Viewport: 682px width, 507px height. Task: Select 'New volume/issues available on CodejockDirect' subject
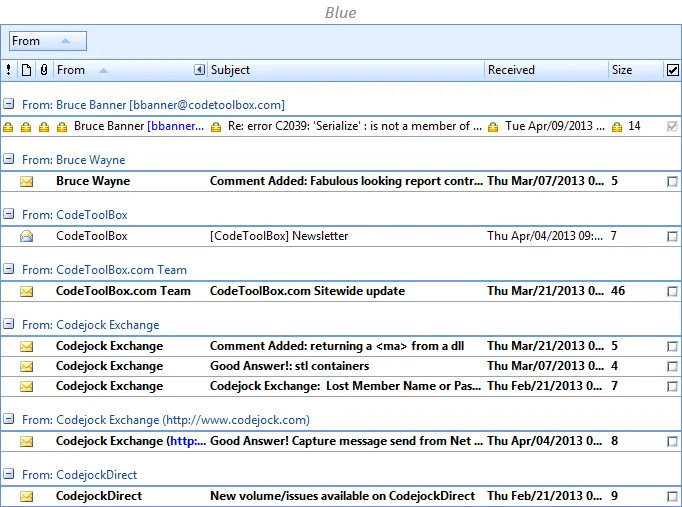pyautogui.click(x=342, y=496)
